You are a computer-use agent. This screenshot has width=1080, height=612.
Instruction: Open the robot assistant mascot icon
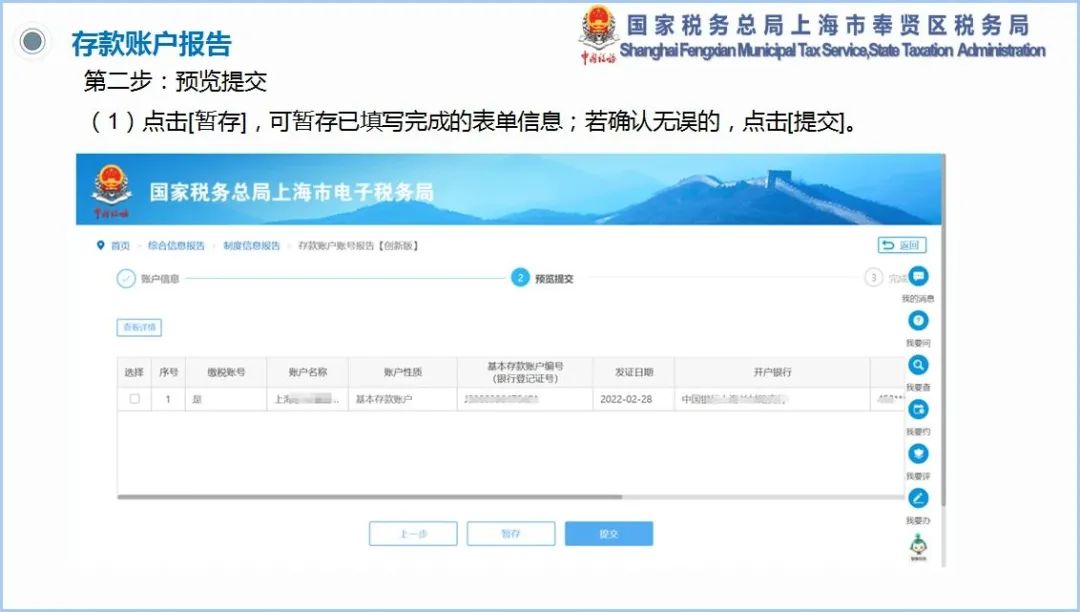click(x=918, y=546)
